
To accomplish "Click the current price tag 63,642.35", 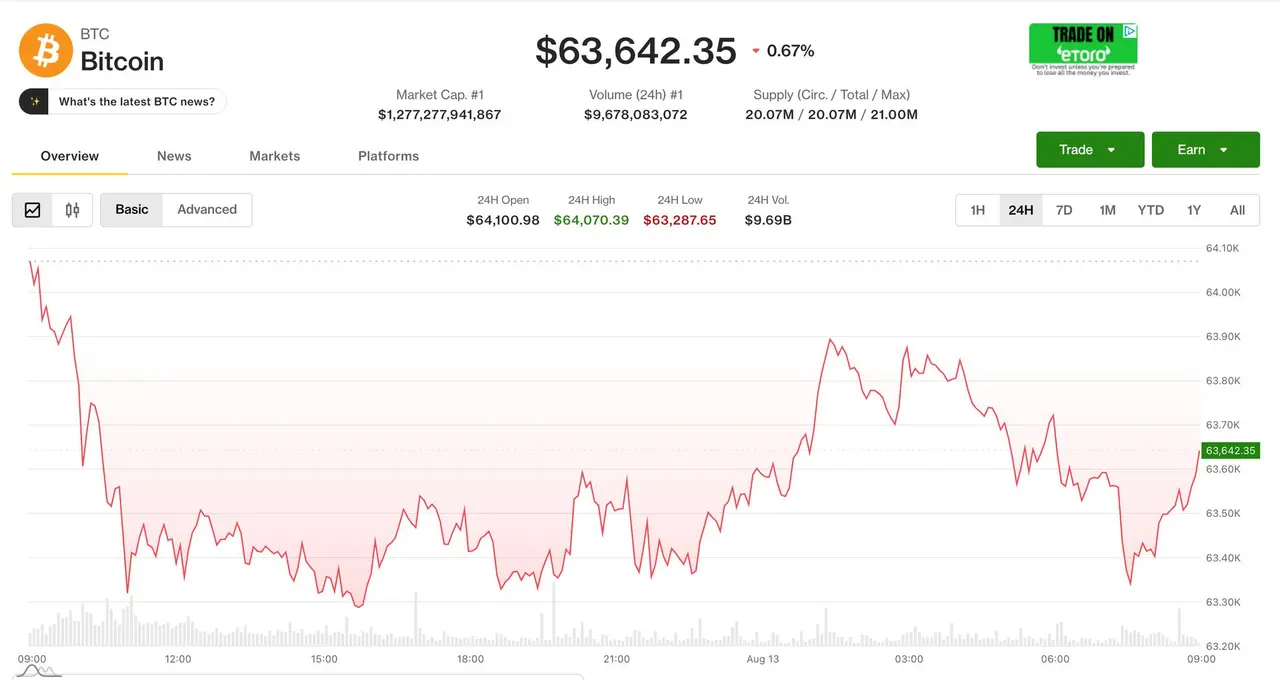I will pos(1230,451).
